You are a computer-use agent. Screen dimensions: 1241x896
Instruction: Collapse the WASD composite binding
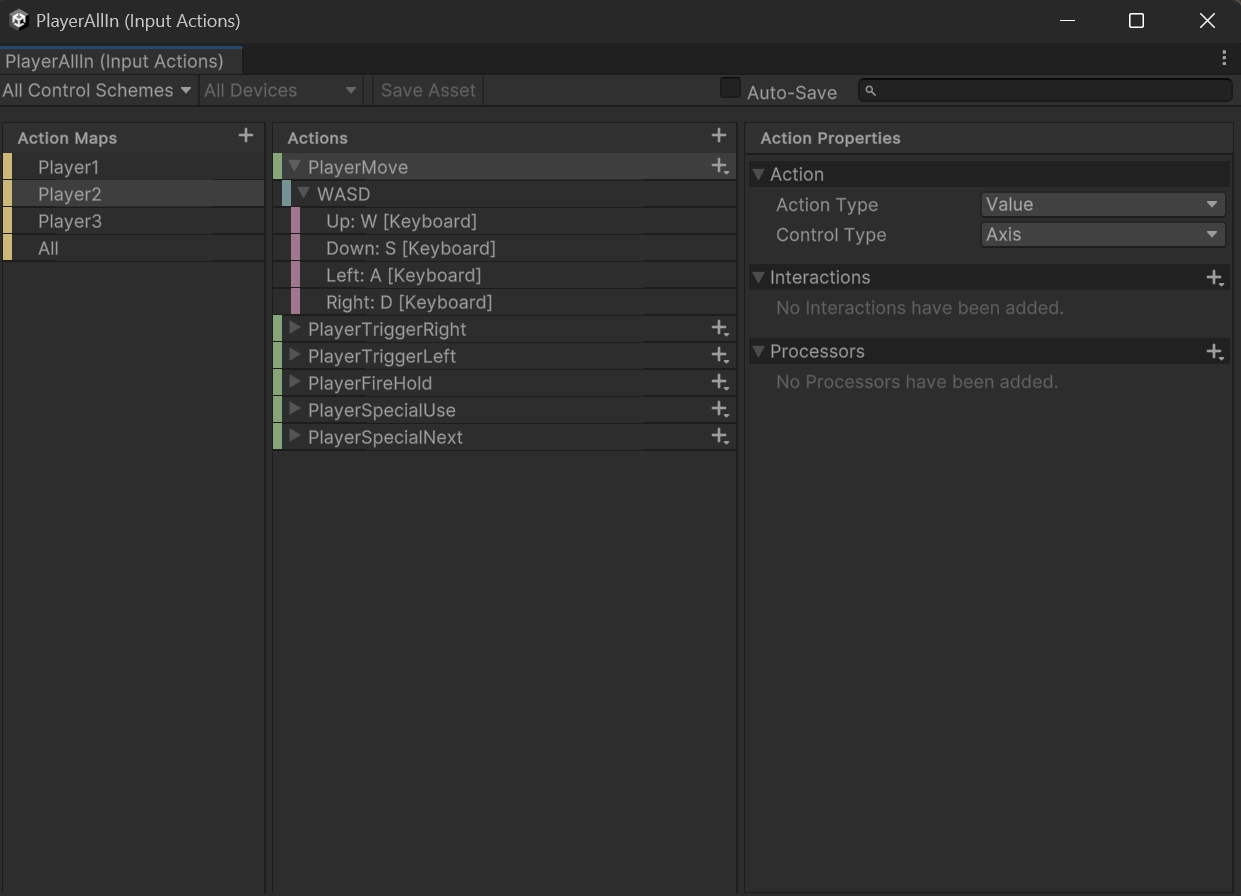tap(303, 193)
